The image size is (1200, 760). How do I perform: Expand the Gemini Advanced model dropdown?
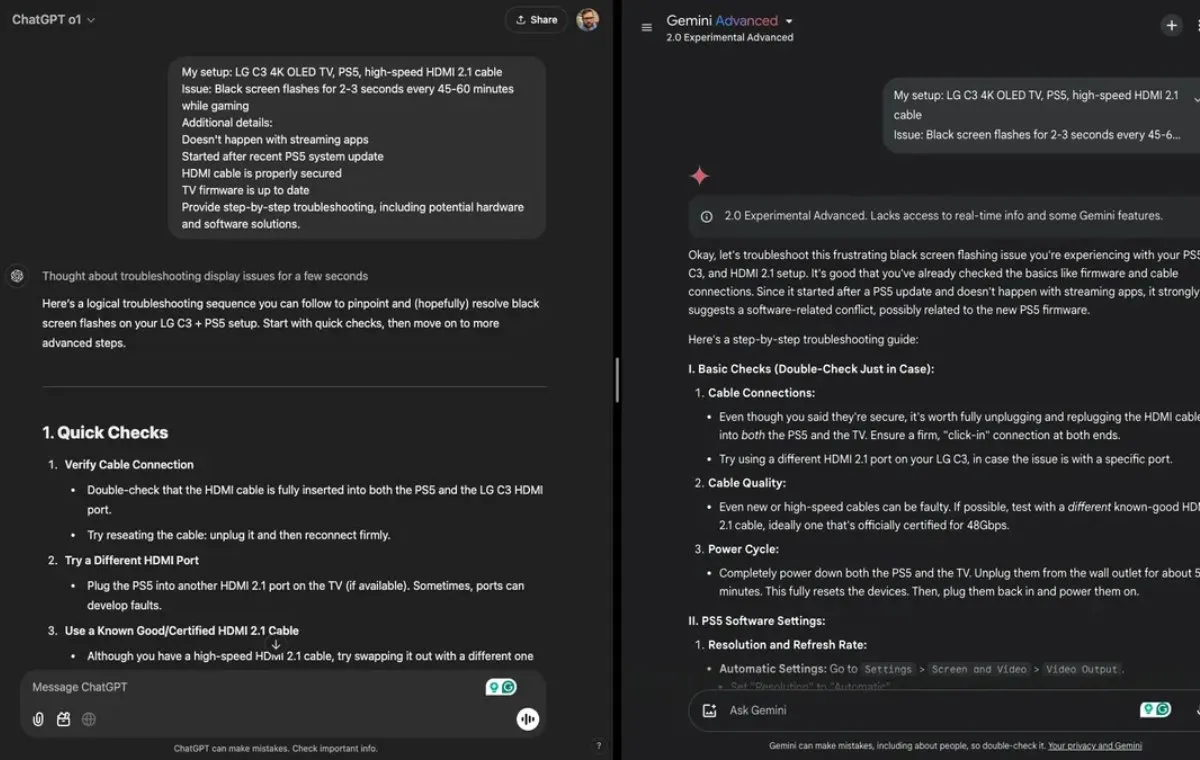pos(789,21)
